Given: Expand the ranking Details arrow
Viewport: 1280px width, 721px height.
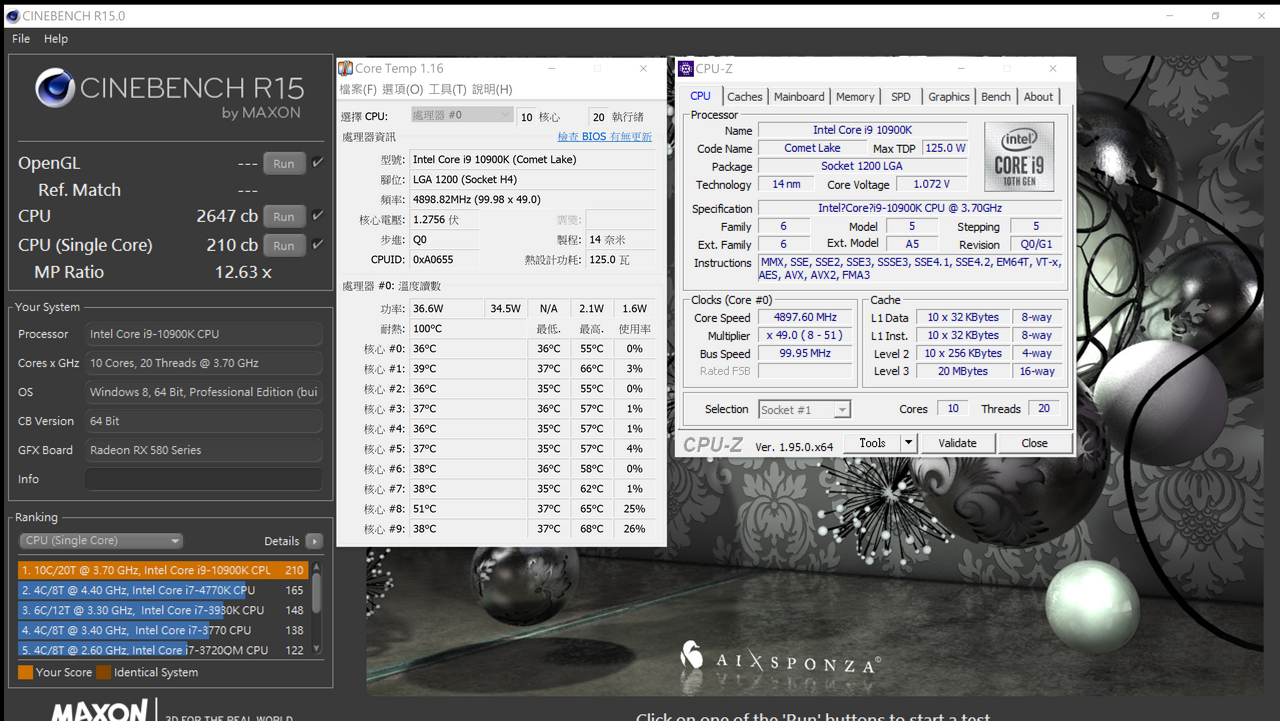Looking at the screenshot, I should [x=314, y=541].
